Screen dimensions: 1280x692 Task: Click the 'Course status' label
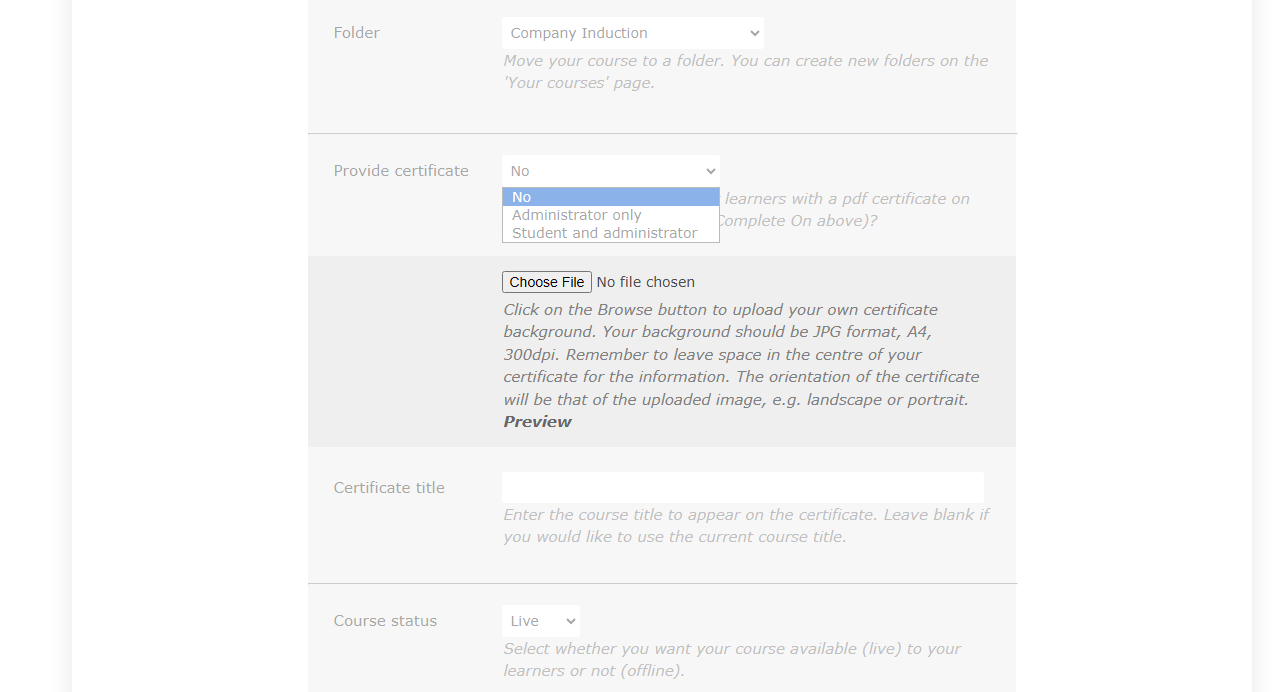tap(385, 621)
